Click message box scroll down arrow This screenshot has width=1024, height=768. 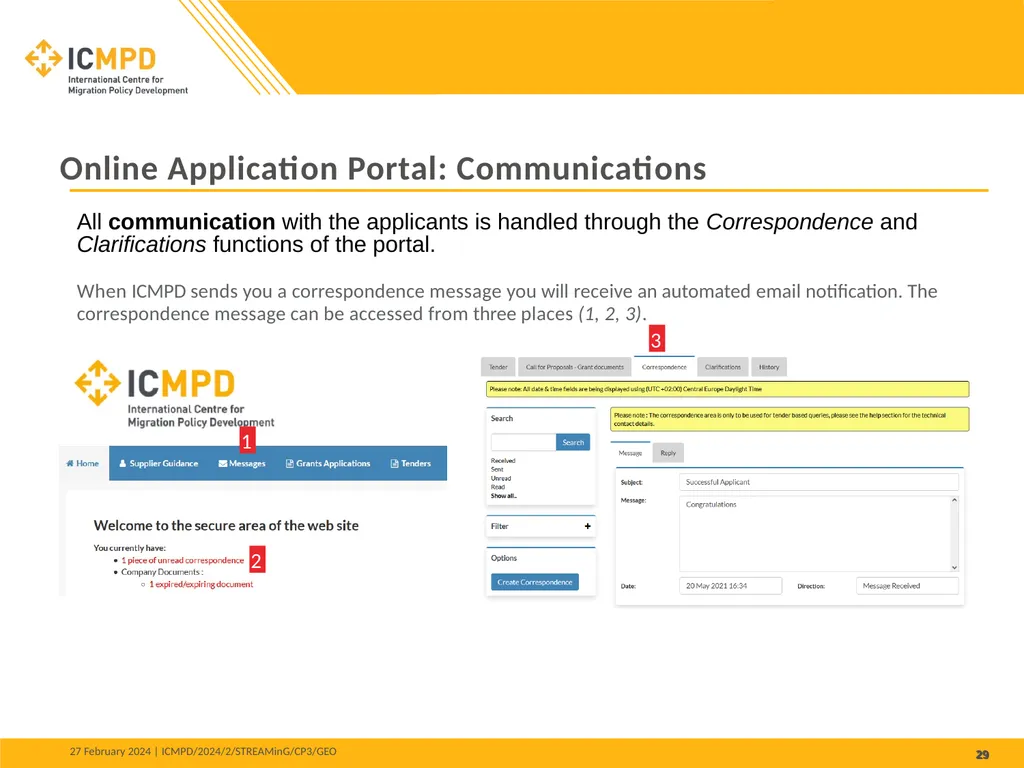954,568
